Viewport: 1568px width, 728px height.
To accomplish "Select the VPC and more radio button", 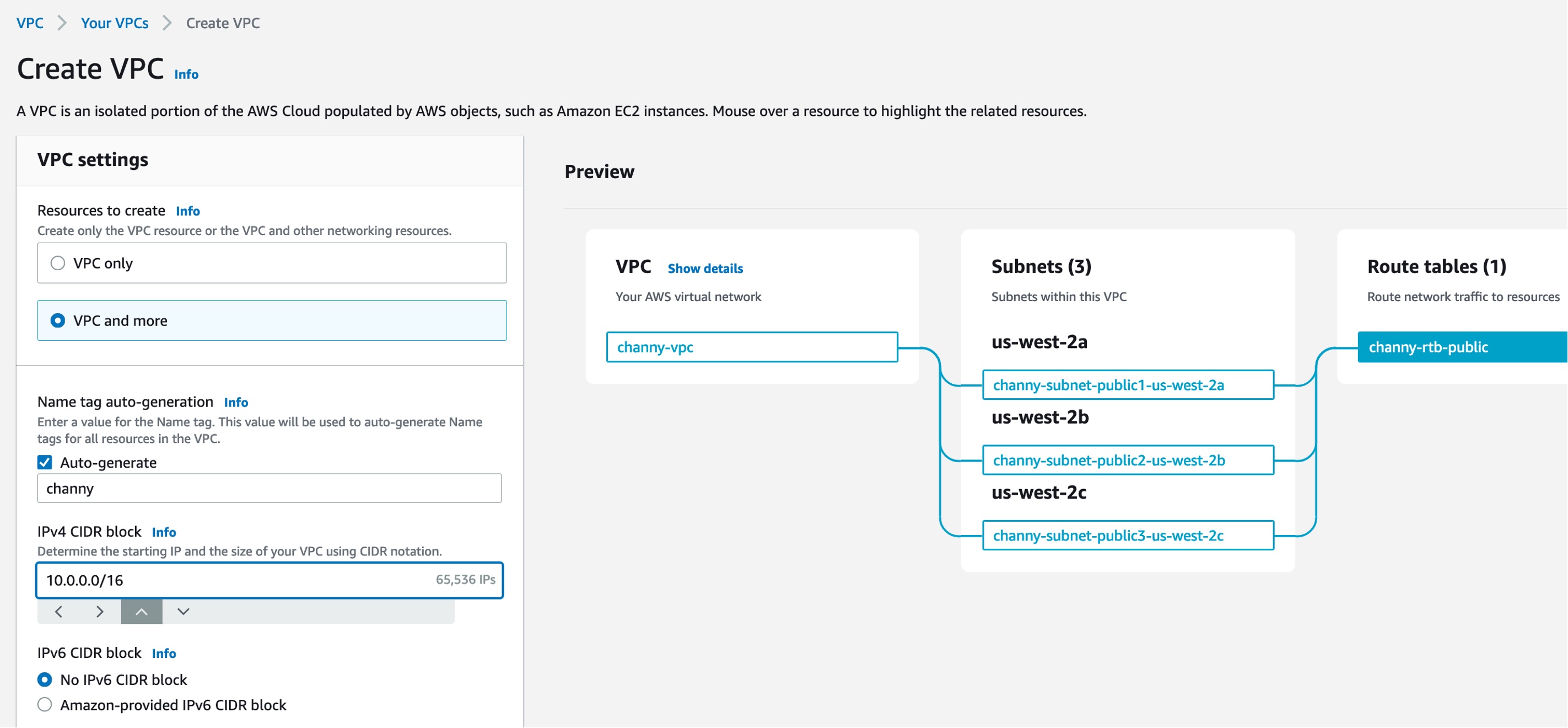I will point(57,320).
